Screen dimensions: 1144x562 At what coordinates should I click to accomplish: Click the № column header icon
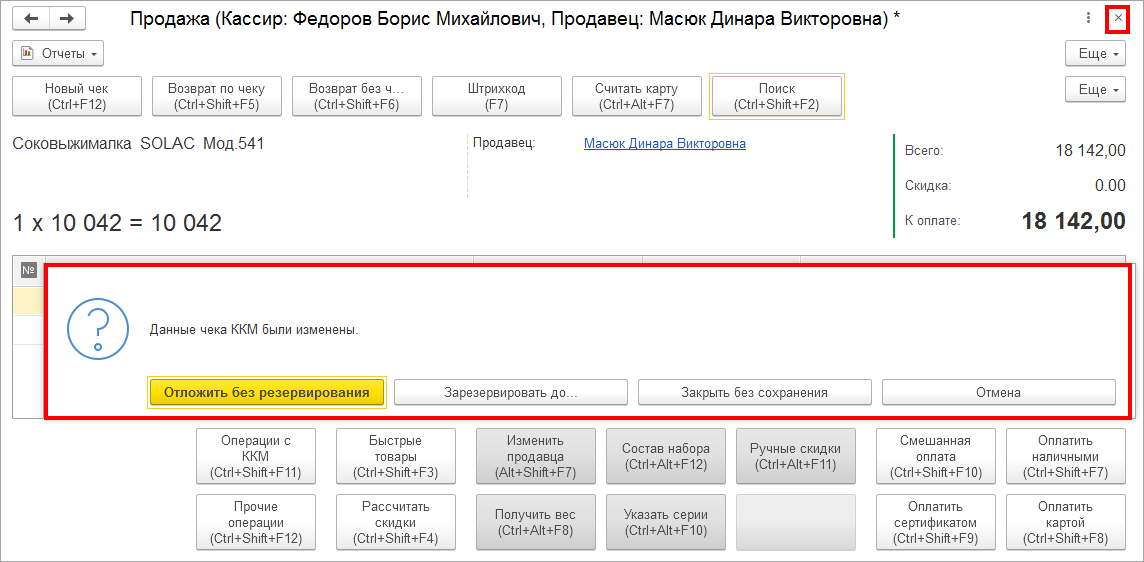[x=29, y=271]
